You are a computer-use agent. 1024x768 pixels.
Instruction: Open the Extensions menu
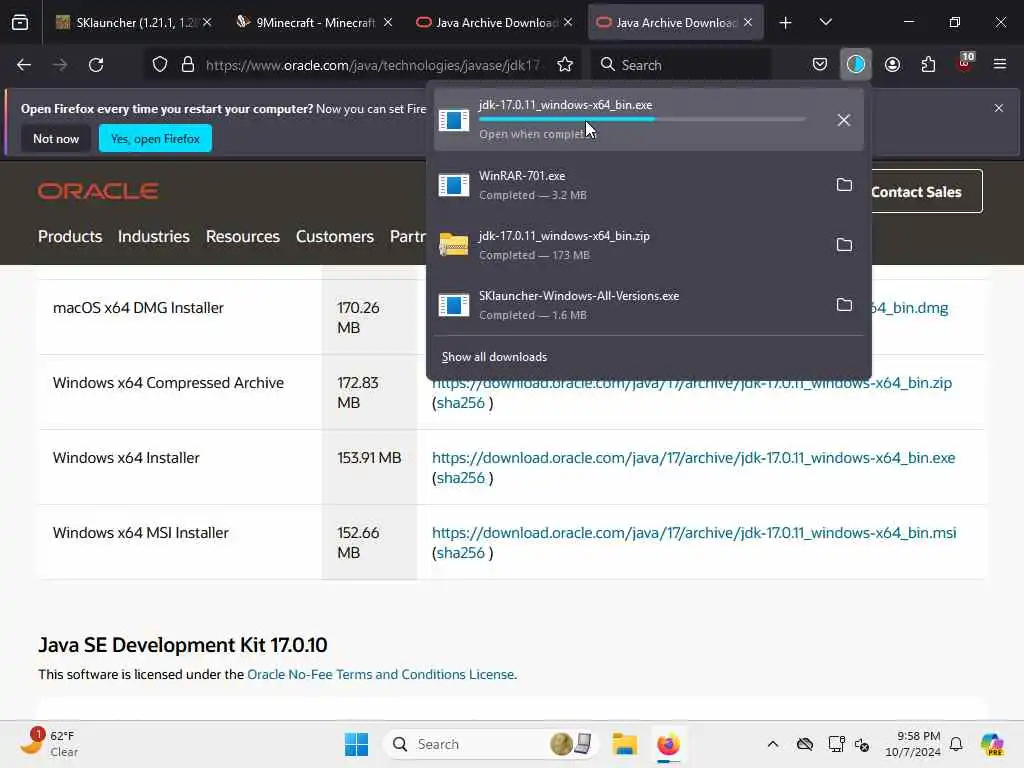(928, 65)
